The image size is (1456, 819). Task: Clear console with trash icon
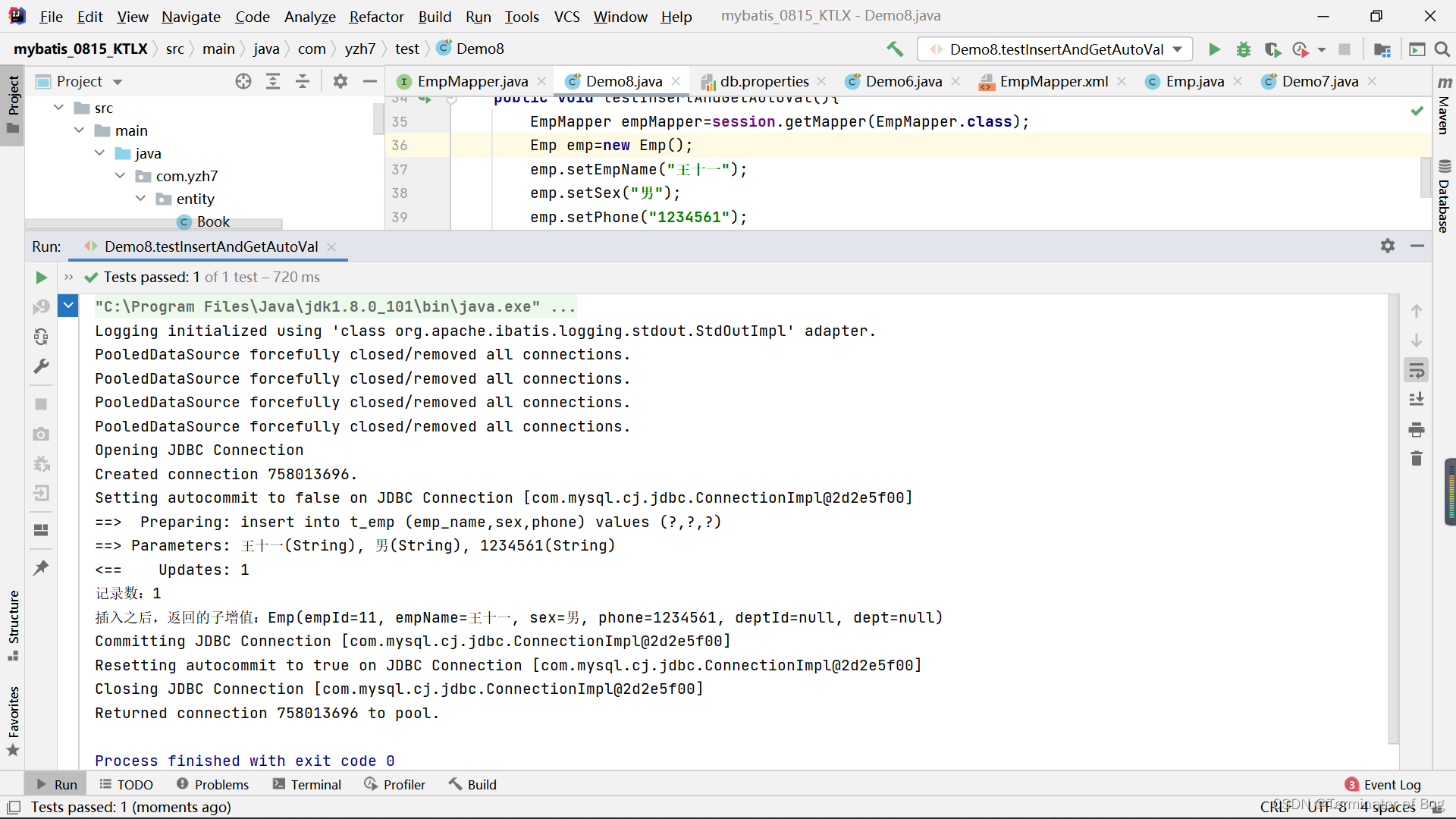[1416, 459]
